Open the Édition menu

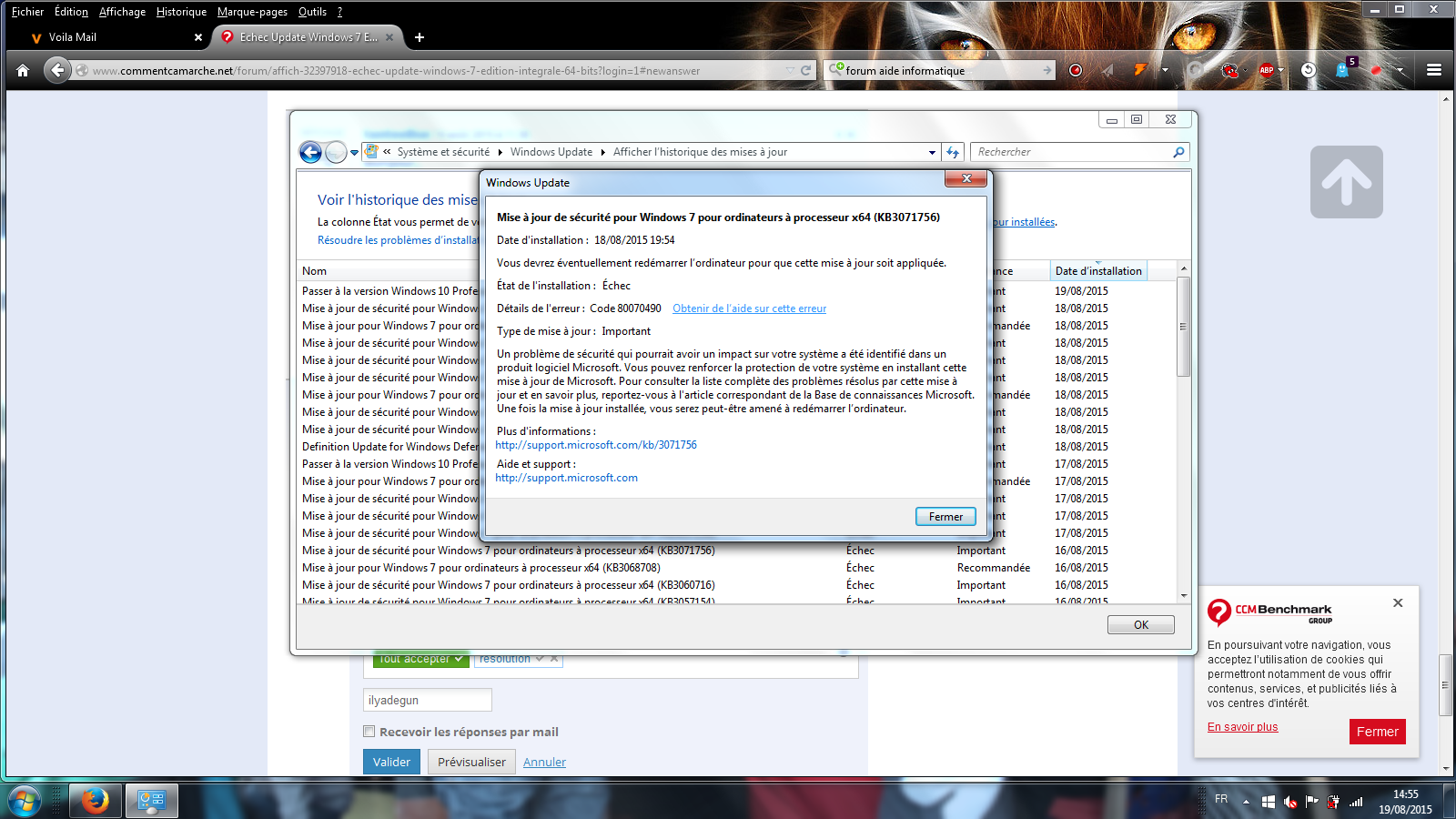coord(71,12)
